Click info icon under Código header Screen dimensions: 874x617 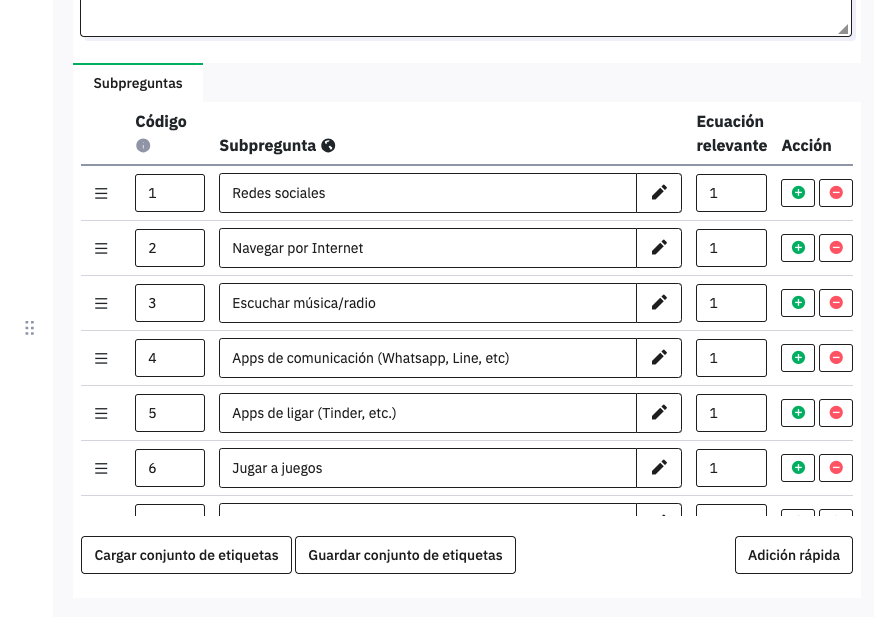(143, 146)
